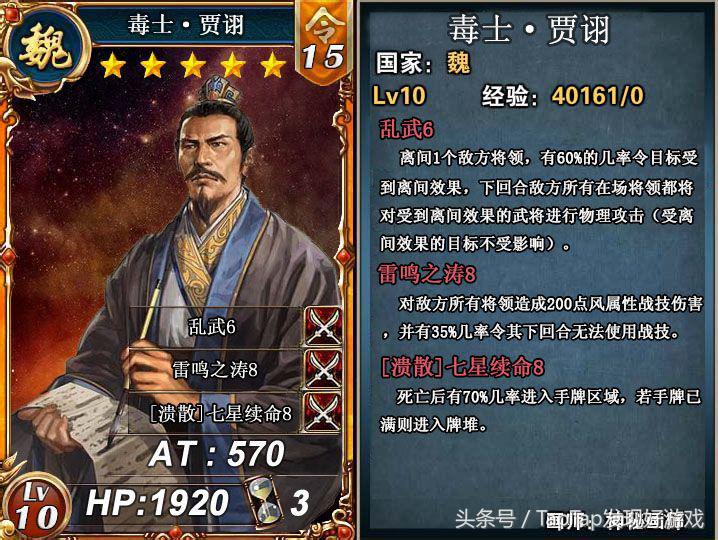Click the 魏 faction emblem on card
718x540 pixels.
pyautogui.click(x=45, y=49)
